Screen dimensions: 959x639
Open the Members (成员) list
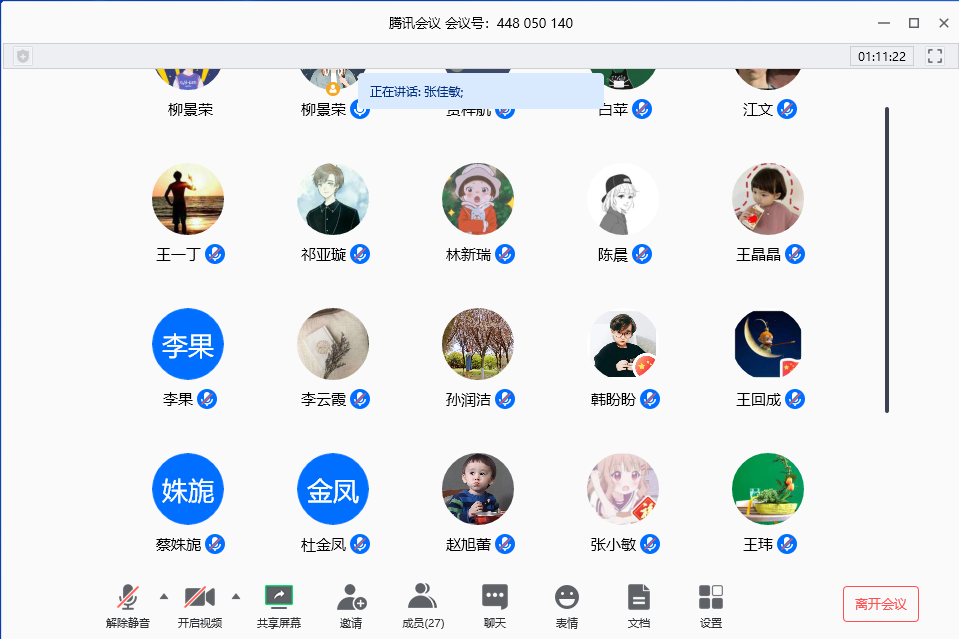422,597
